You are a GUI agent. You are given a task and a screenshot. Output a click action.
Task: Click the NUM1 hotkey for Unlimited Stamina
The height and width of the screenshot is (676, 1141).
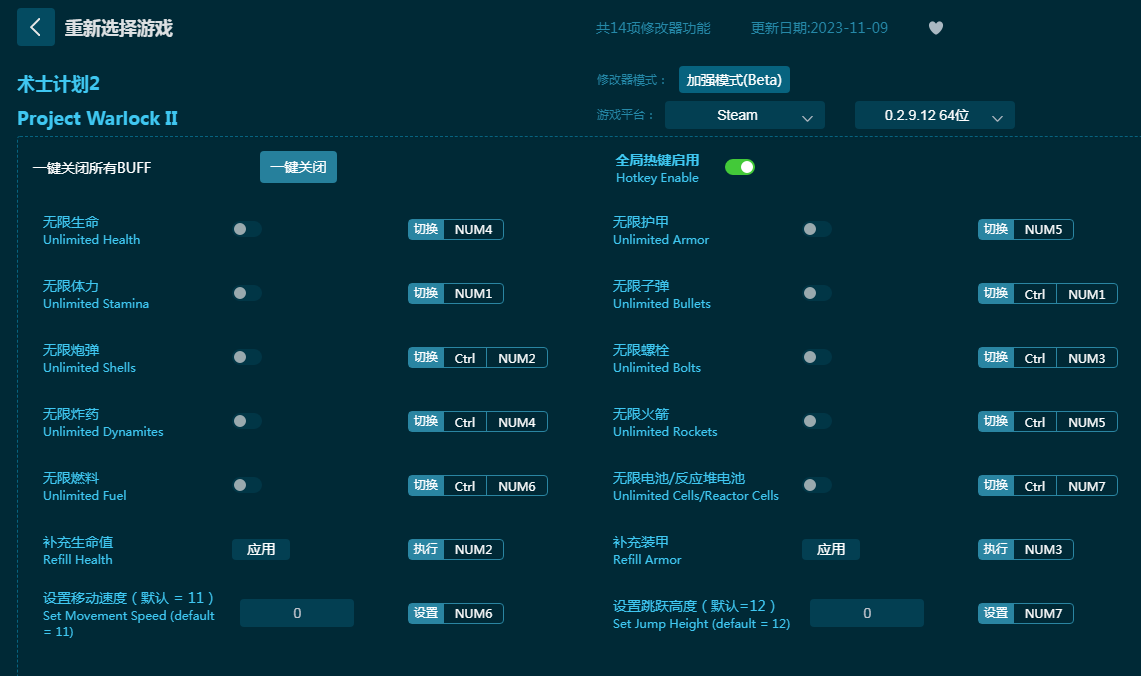pos(456,294)
